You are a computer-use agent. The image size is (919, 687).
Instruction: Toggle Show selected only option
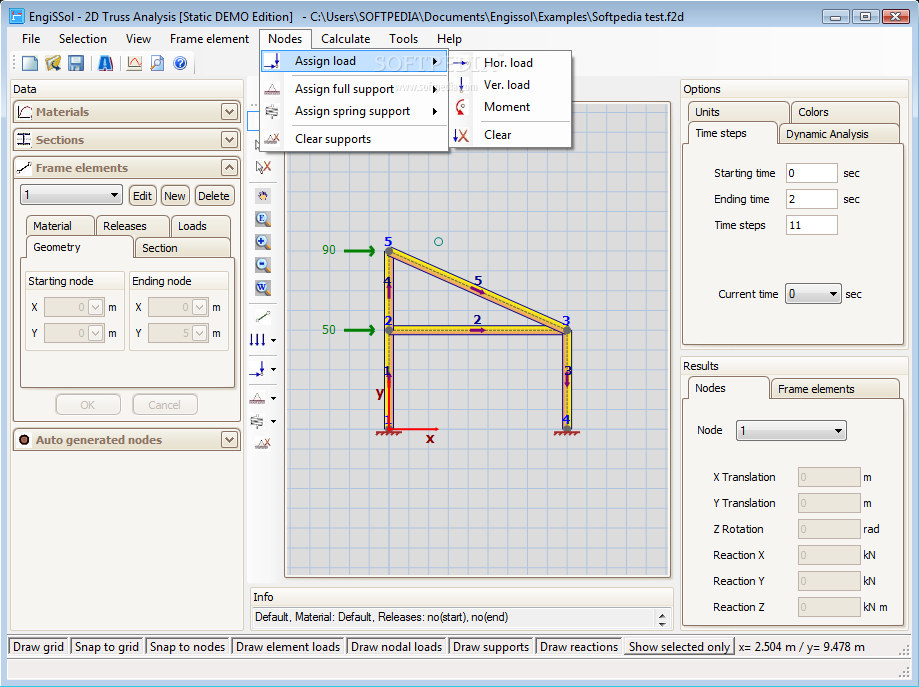click(679, 647)
